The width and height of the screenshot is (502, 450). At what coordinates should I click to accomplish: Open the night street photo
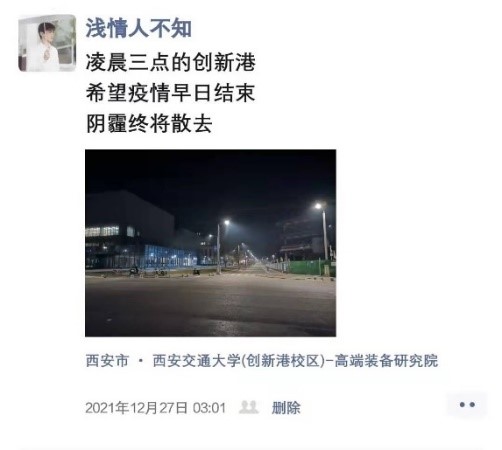click(x=210, y=243)
